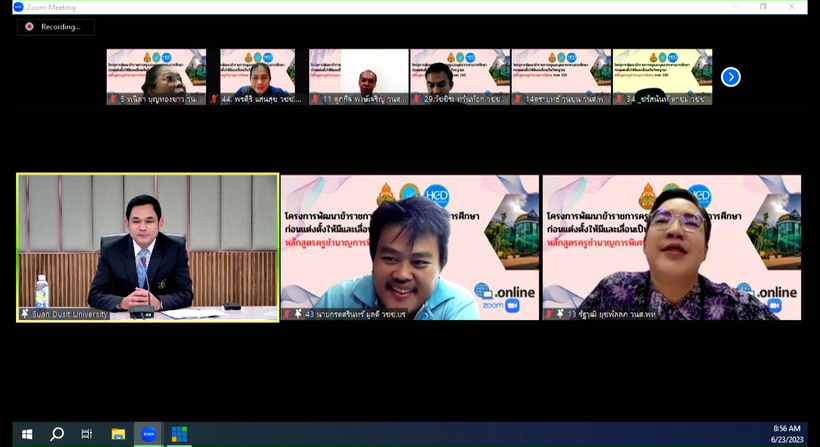Click the 'Zoom Meeting' window title text
820x447 pixels.
(51, 7)
